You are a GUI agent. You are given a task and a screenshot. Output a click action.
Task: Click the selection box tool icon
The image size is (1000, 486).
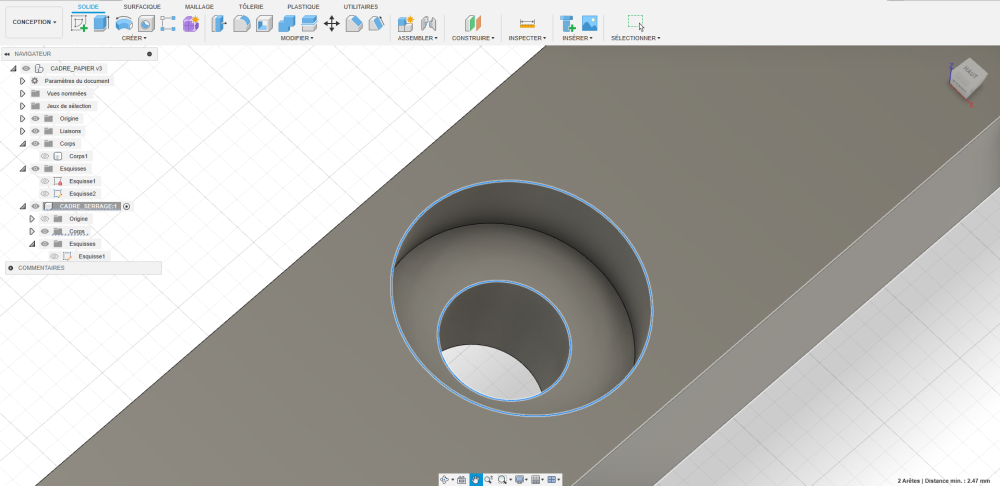635,23
